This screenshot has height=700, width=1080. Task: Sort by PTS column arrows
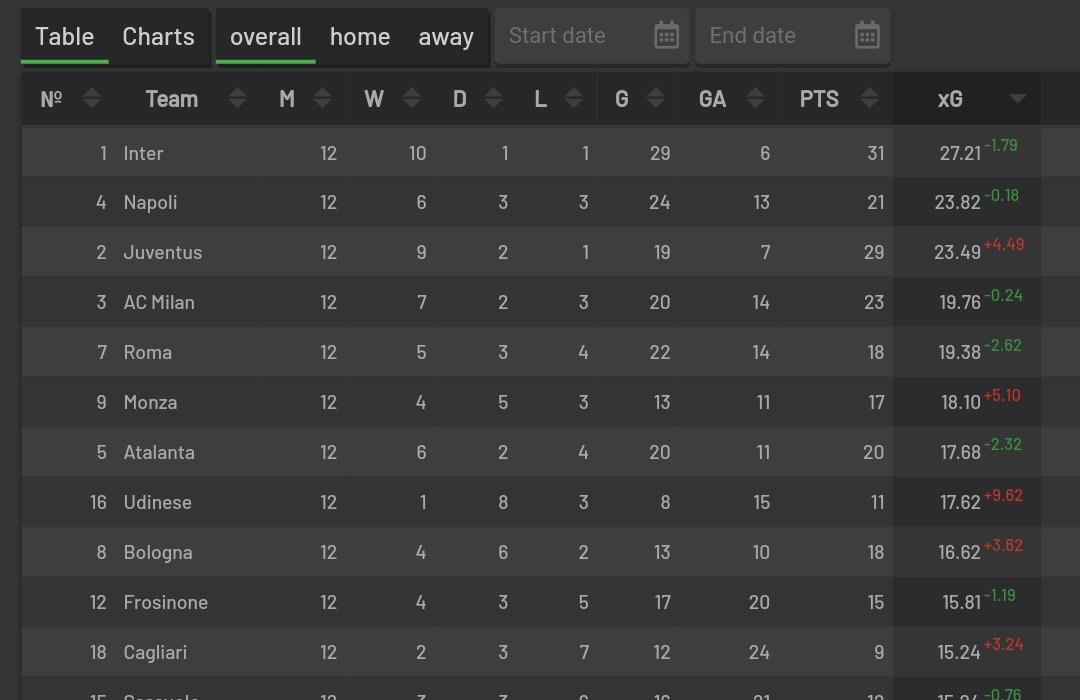click(x=870, y=99)
